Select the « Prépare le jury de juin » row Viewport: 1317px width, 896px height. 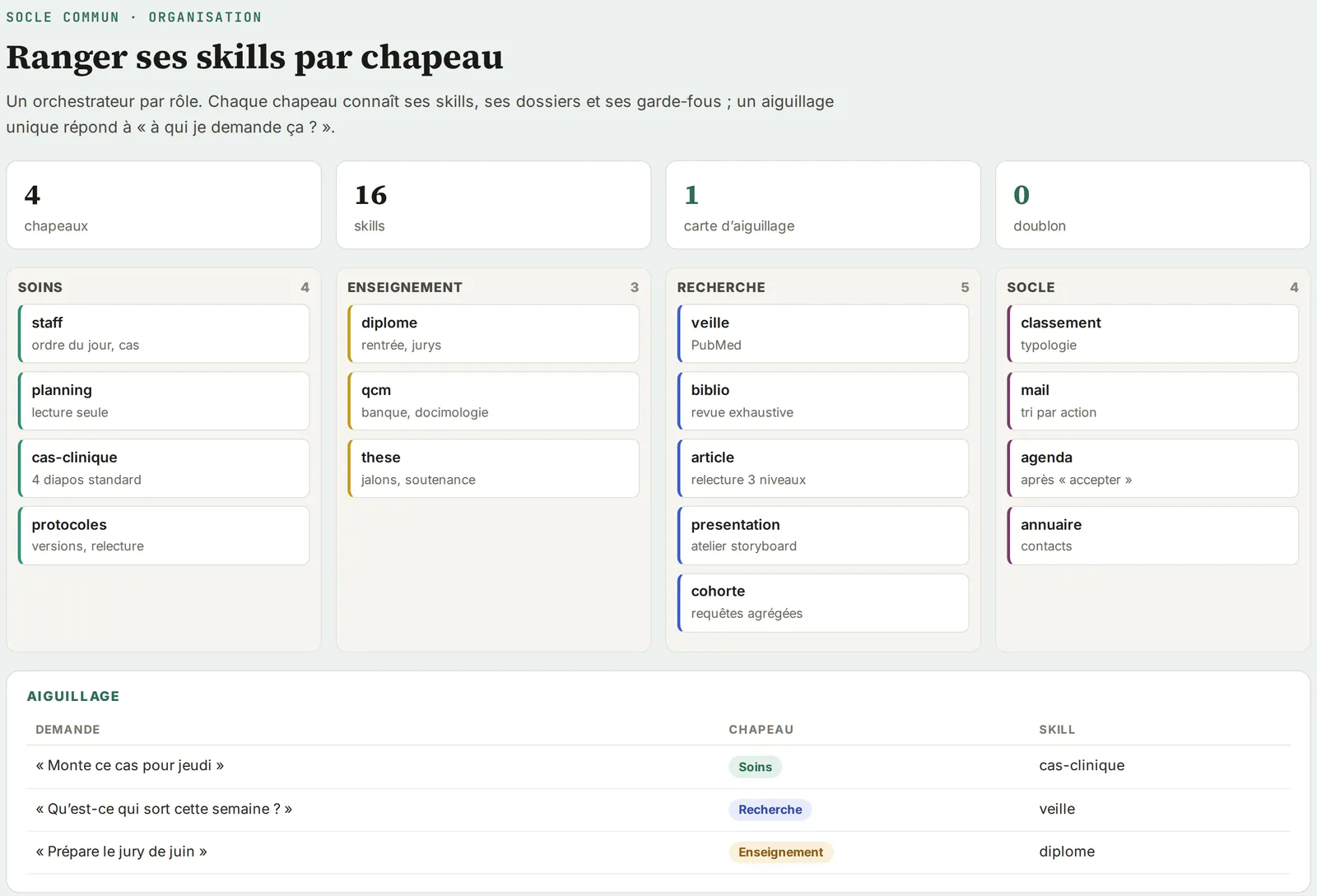click(x=658, y=852)
